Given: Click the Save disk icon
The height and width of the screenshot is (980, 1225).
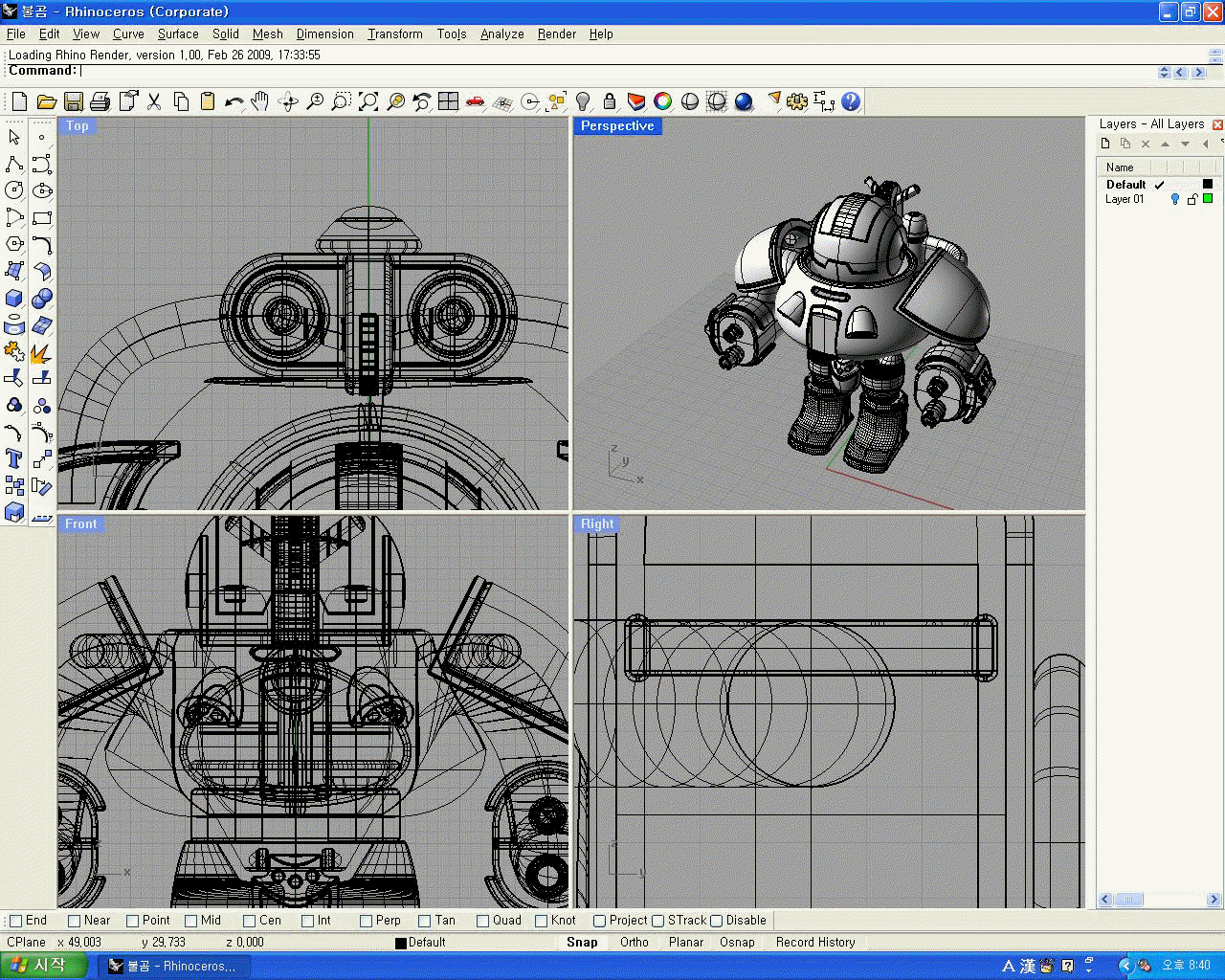Looking at the screenshot, I should [74, 101].
